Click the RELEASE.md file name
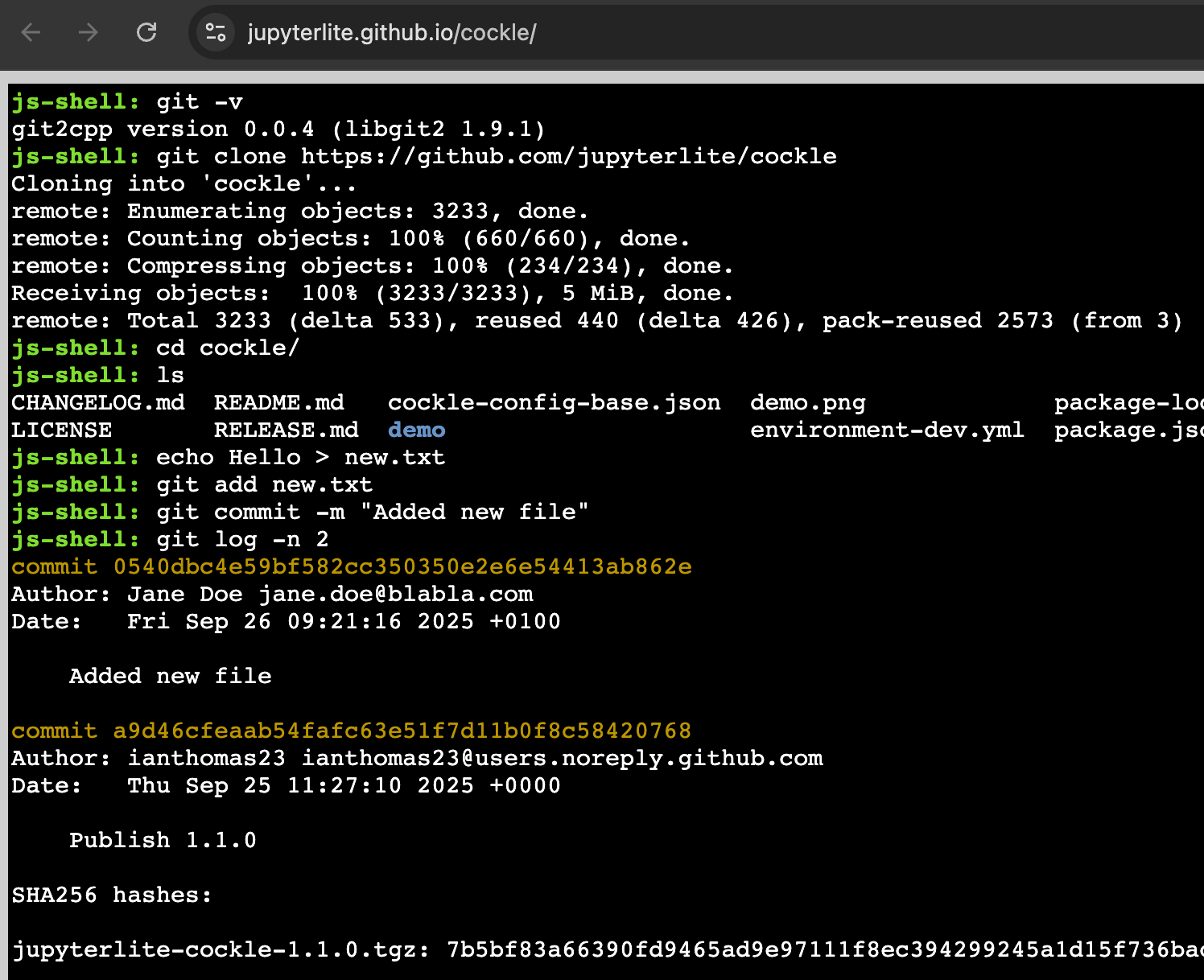Viewport: 1204px width, 980px height. (286, 430)
